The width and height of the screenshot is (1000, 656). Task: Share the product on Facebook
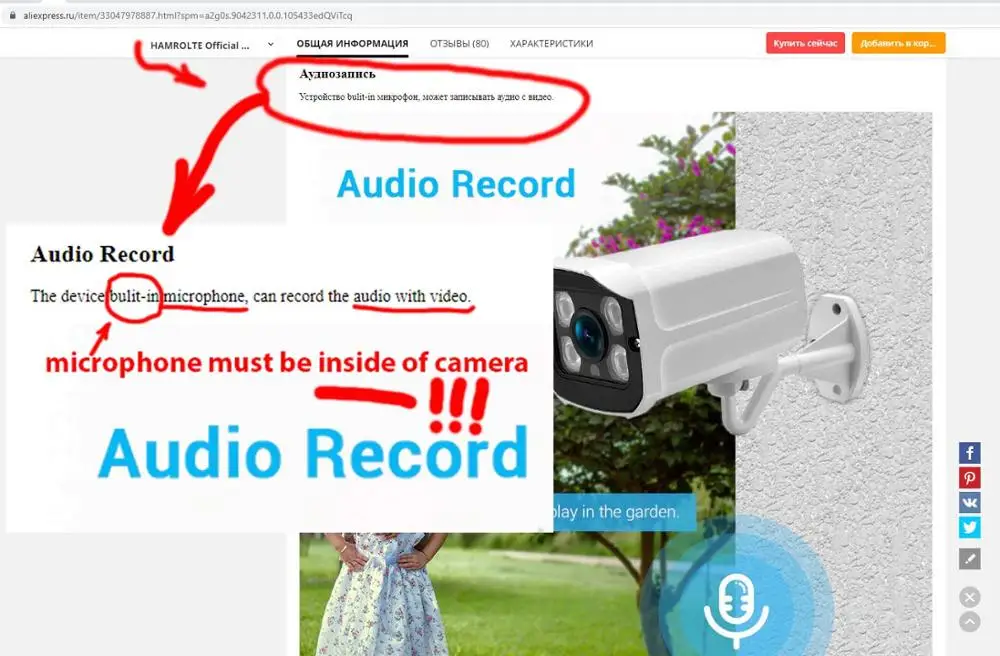coord(969,453)
